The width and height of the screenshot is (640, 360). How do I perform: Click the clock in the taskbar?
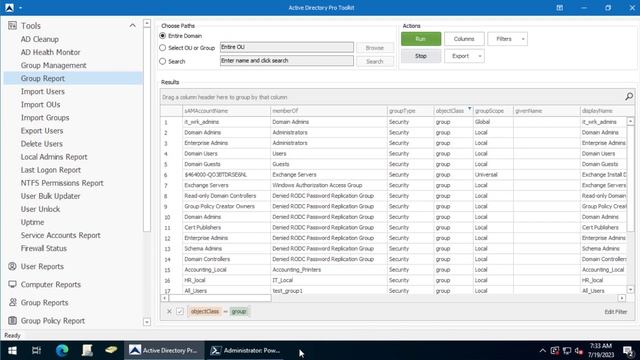[x=601, y=350]
